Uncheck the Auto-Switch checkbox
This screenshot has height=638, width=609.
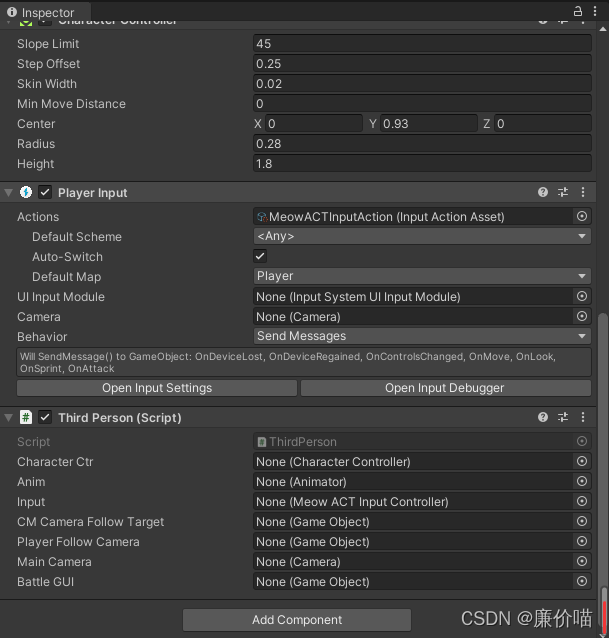point(260,256)
